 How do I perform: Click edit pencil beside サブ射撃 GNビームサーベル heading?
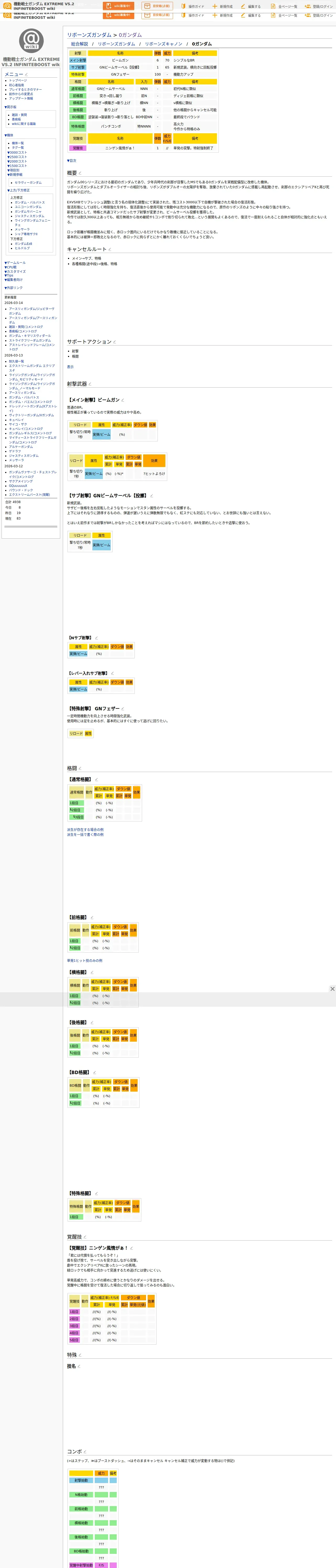pos(152,496)
